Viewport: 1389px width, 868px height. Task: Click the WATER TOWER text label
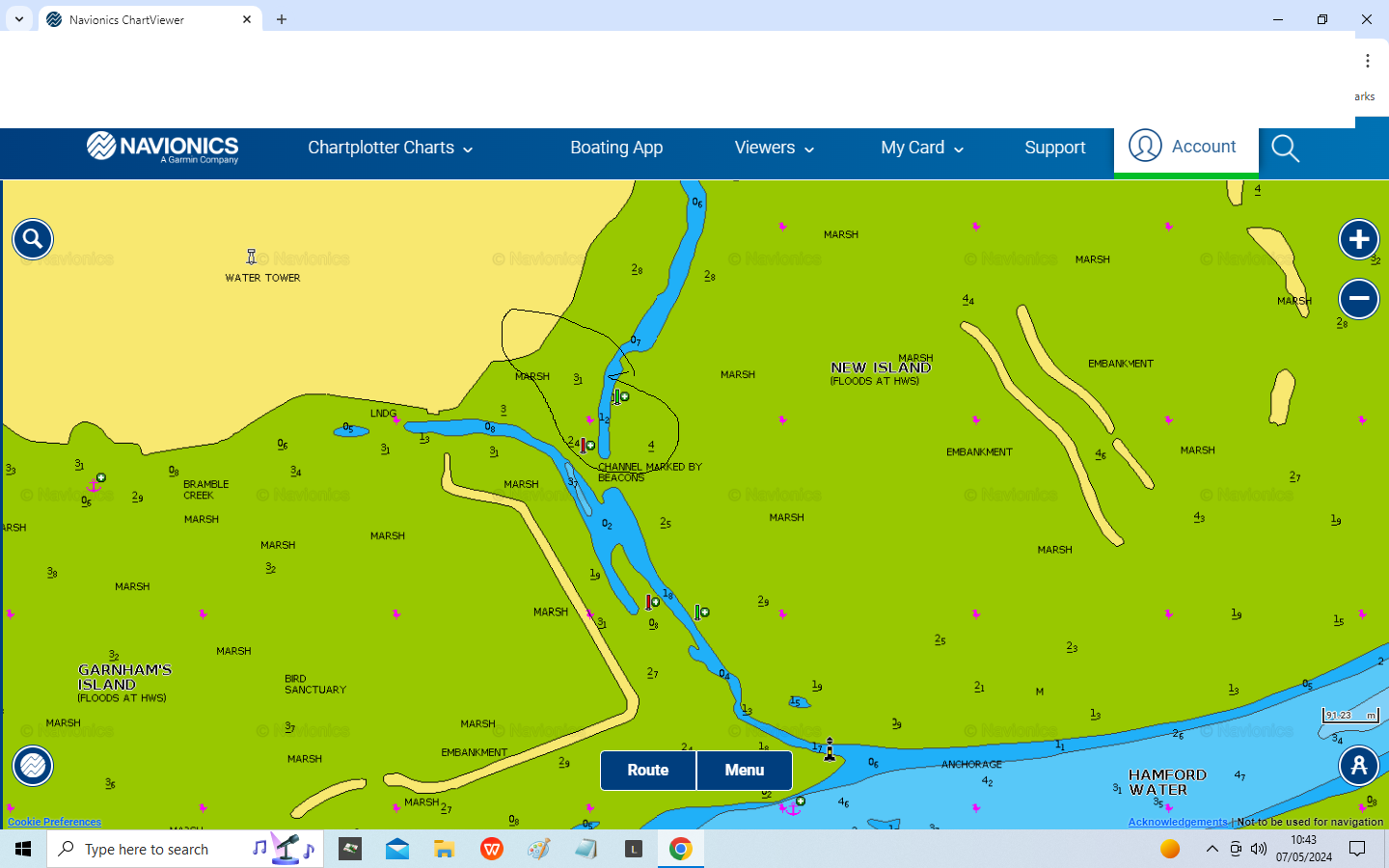pyautogui.click(x=262, y=278)
